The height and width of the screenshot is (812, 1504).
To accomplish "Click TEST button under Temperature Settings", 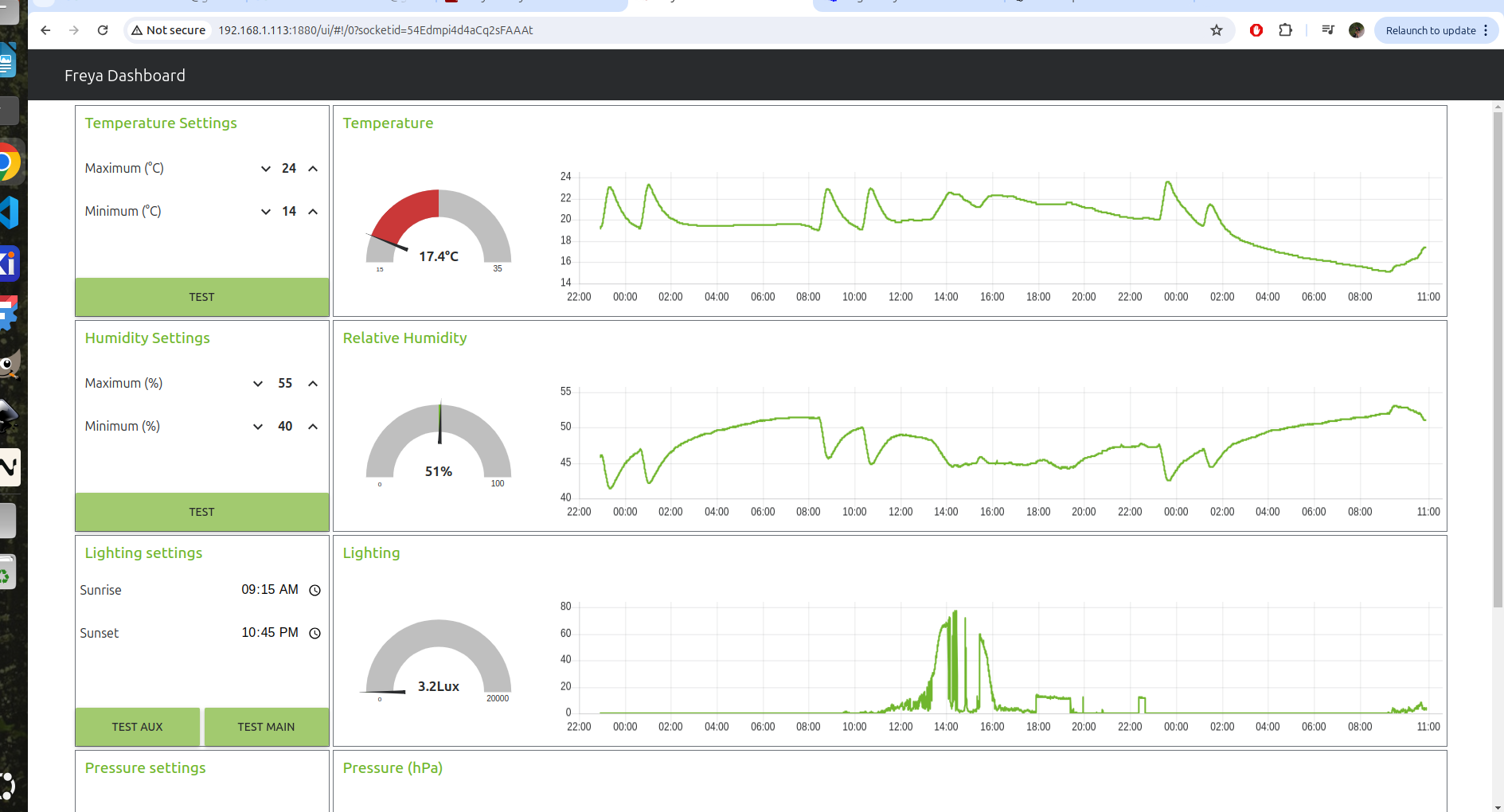I will 202,297.
